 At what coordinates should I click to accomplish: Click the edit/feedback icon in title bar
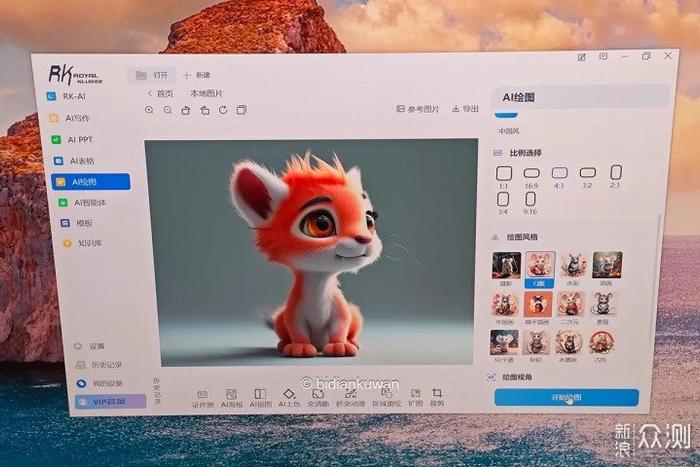(581, 57)
